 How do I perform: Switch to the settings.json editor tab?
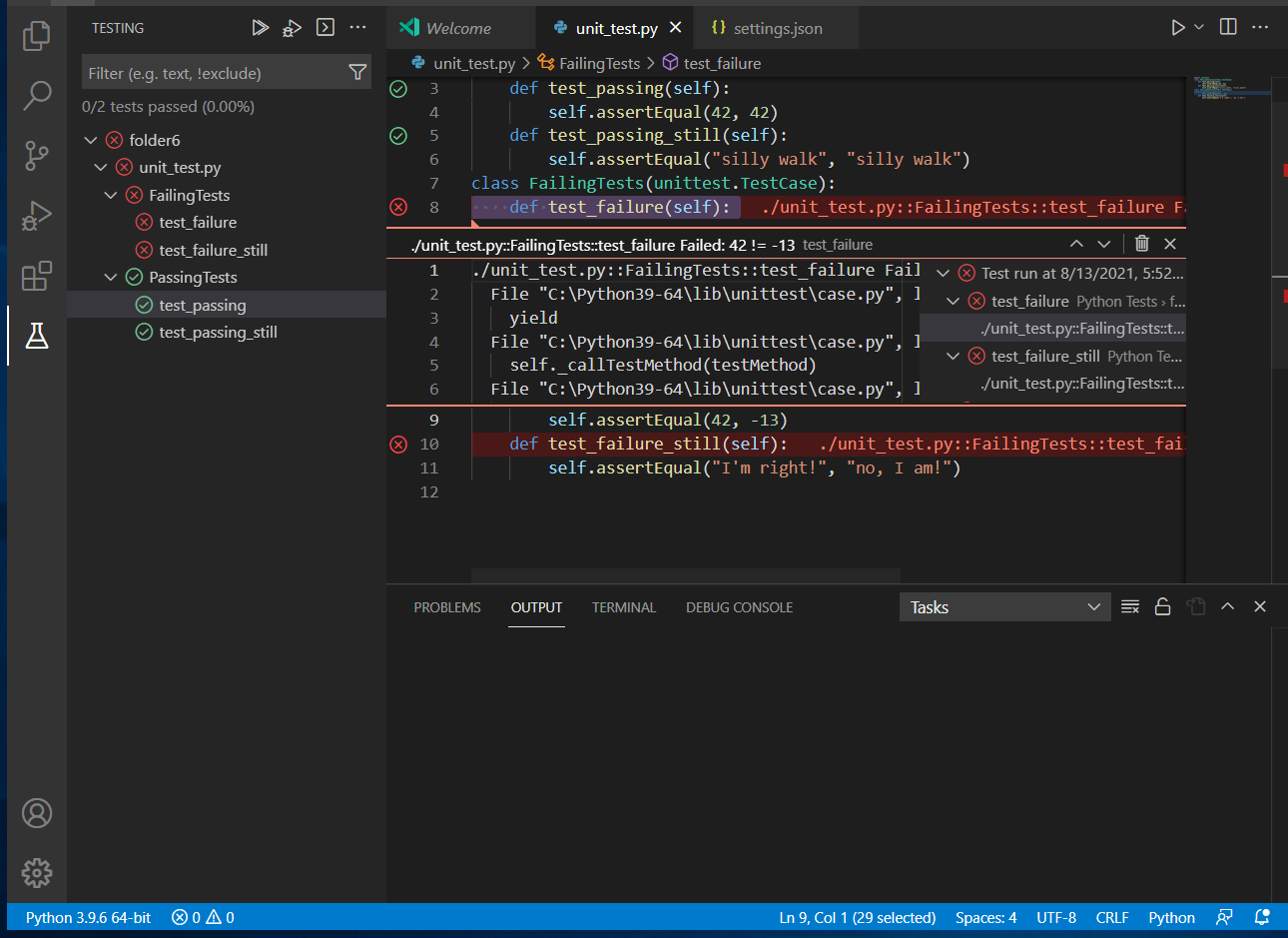click(x=776, y=27)
